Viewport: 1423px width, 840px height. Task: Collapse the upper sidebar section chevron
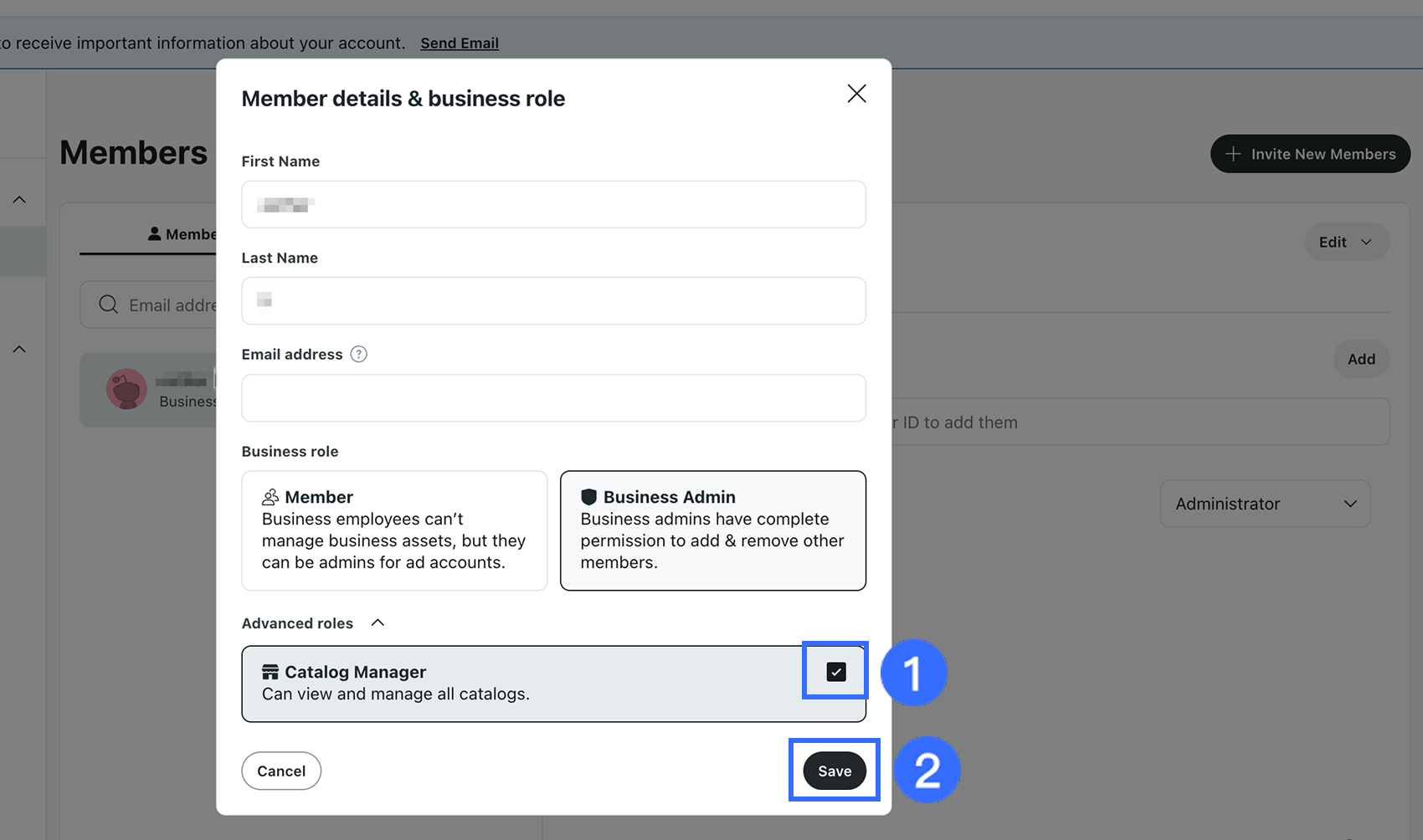(19, 200)
